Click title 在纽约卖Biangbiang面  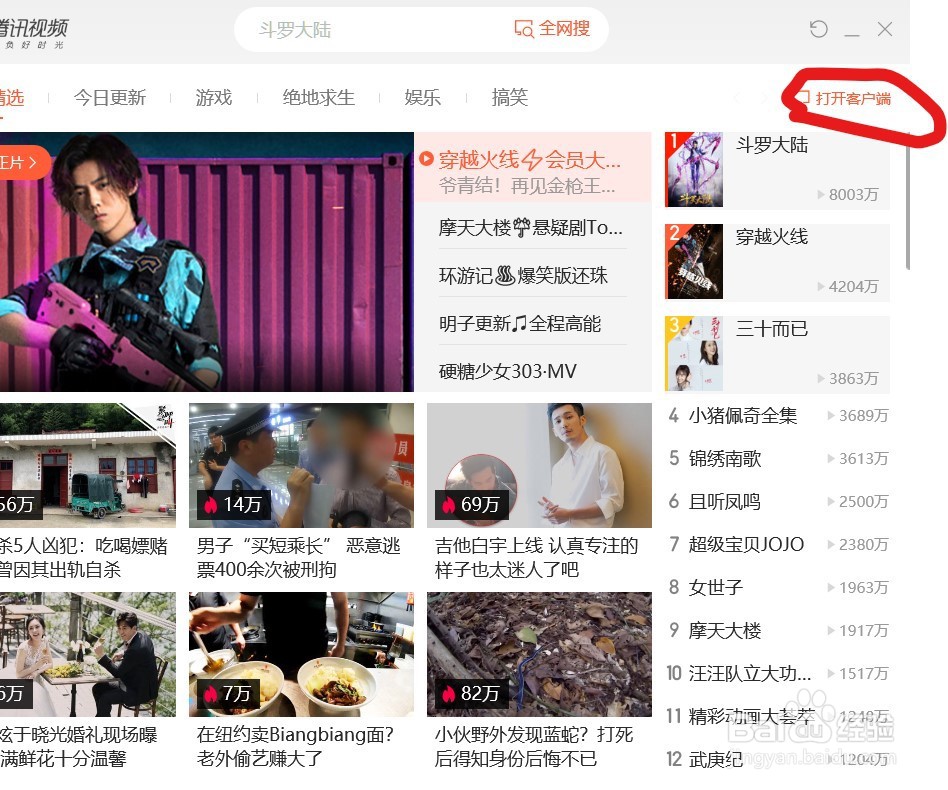point(296,746)
